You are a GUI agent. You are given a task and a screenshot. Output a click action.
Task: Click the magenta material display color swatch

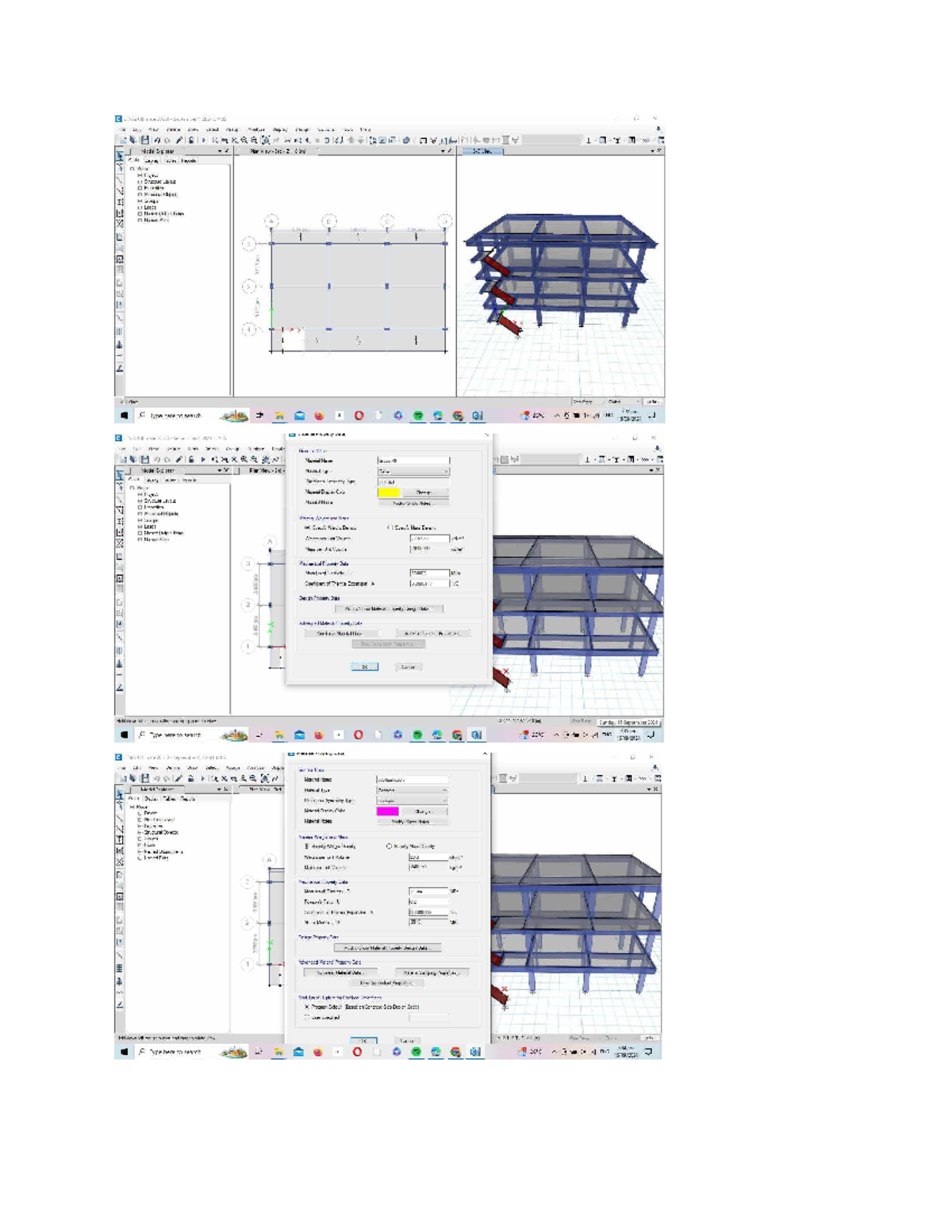(x=387, y=812)
